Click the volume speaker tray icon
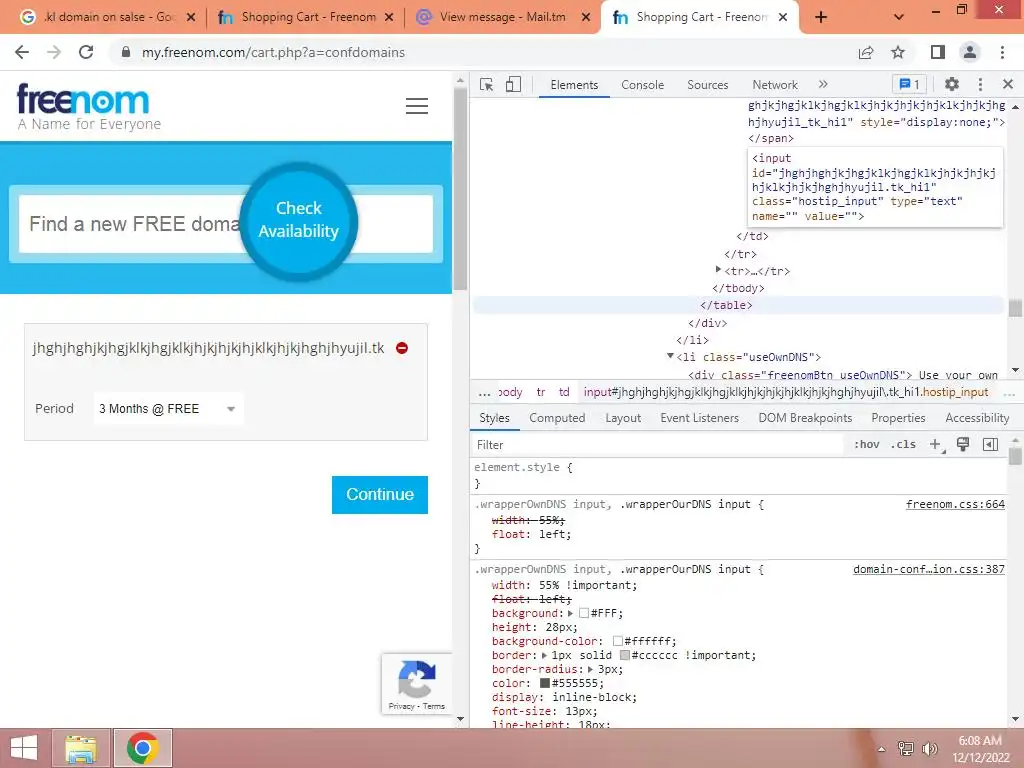Screen dimensions: 1024x768 pyautogui.click(x=930, y=749)
